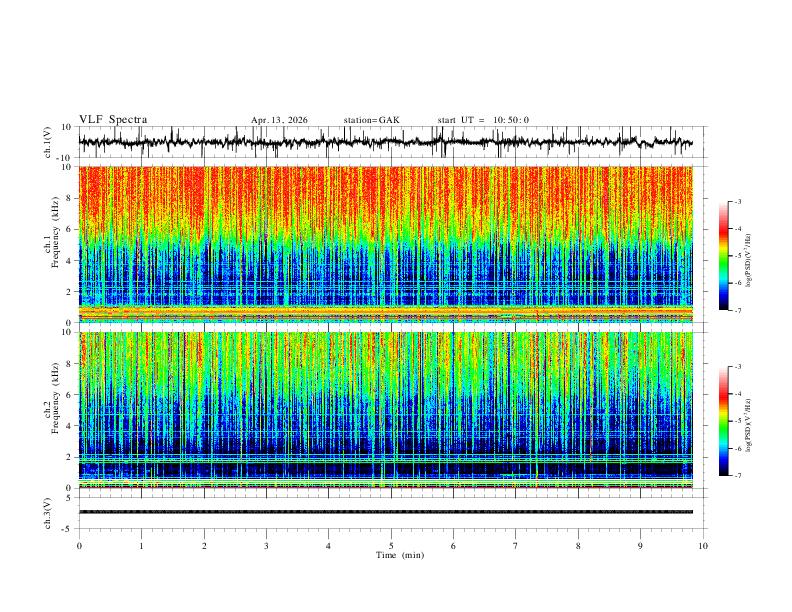792x612 pixels.
Task: Click the 'VLF Spectra' title text
Action: [113, 120]
